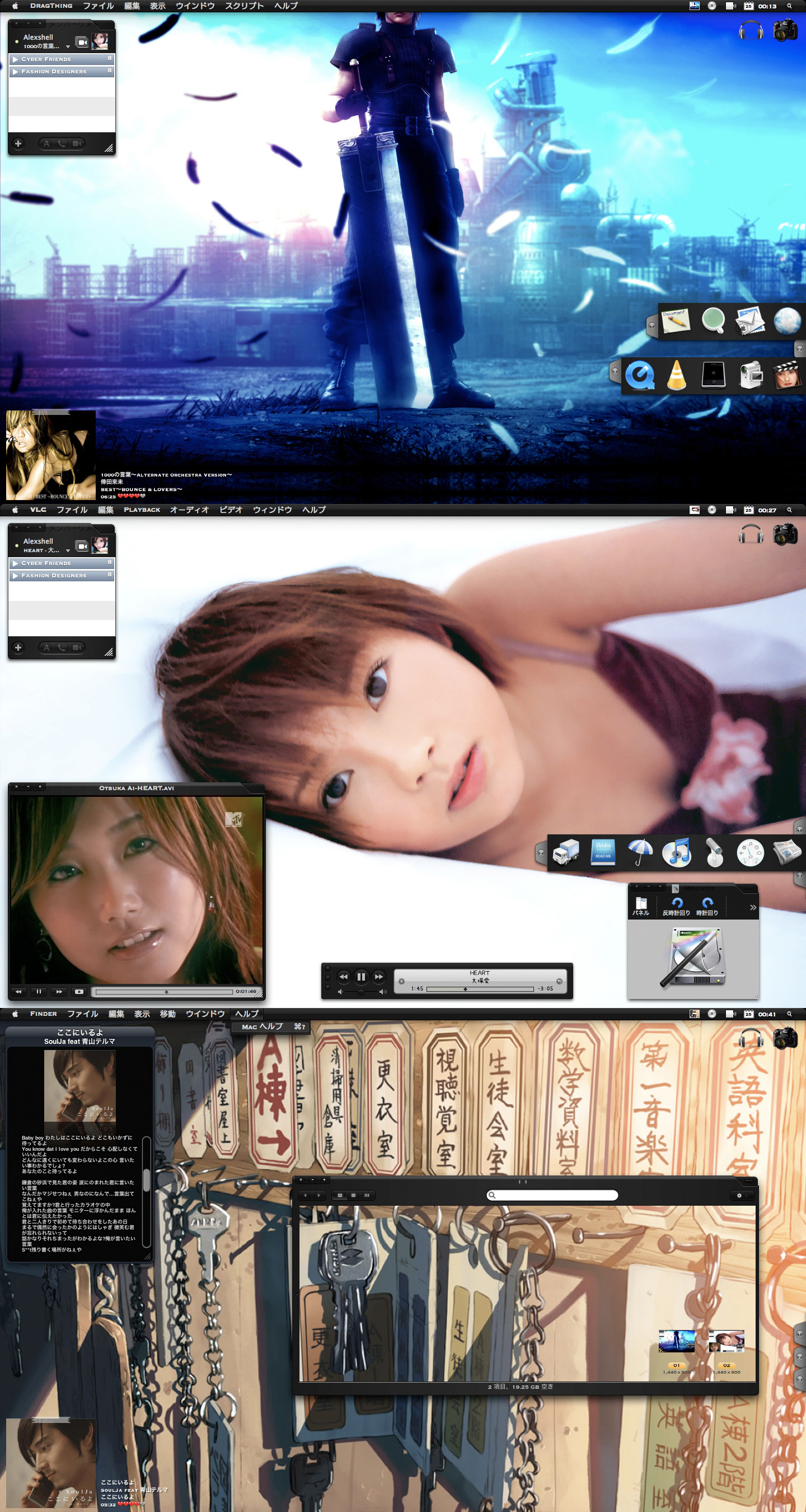806x1512 pixels.
Task: Launch the iTunes music note dock icon
Action: tap(676, 853)
